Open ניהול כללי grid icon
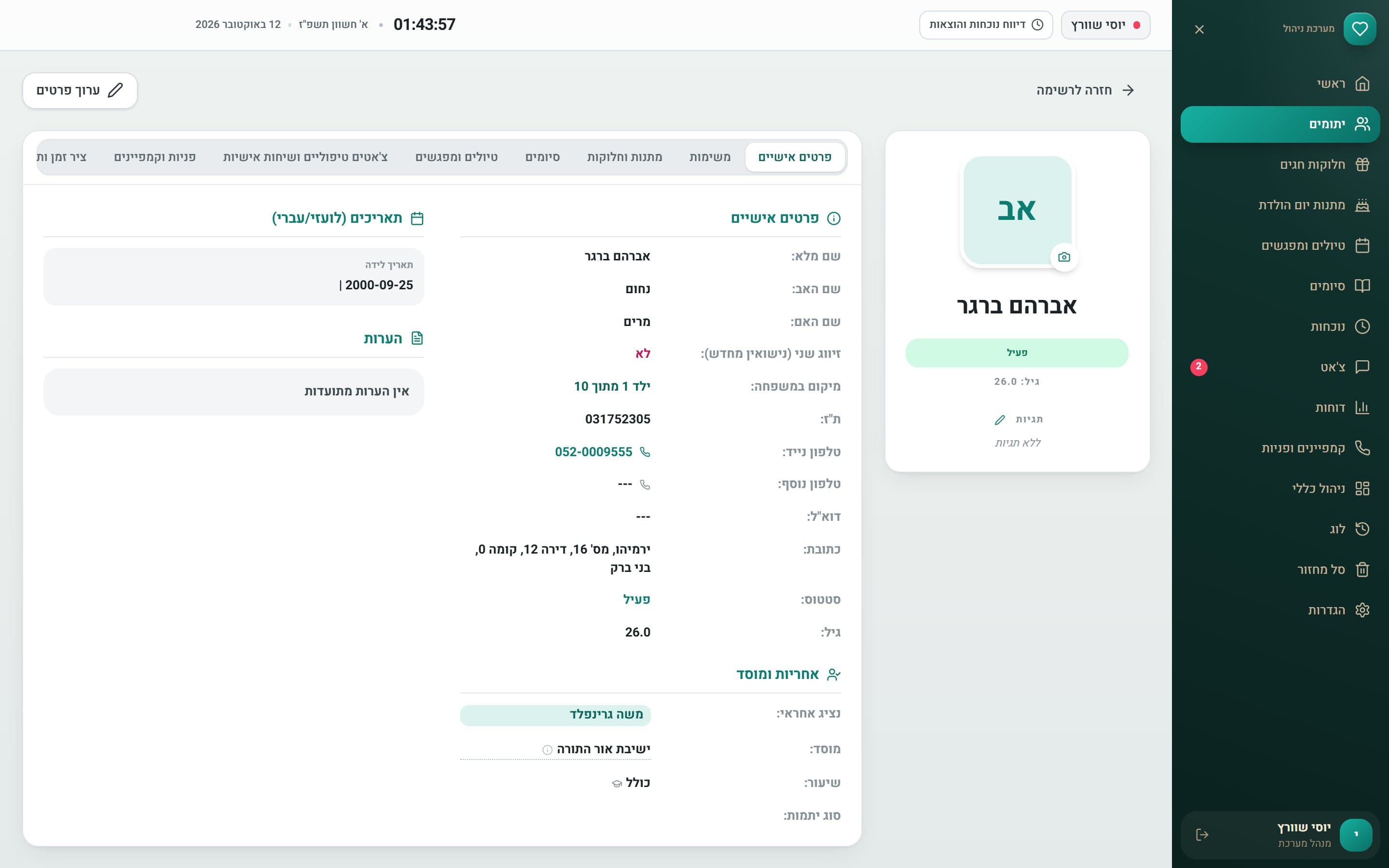 click(1362, 488)
